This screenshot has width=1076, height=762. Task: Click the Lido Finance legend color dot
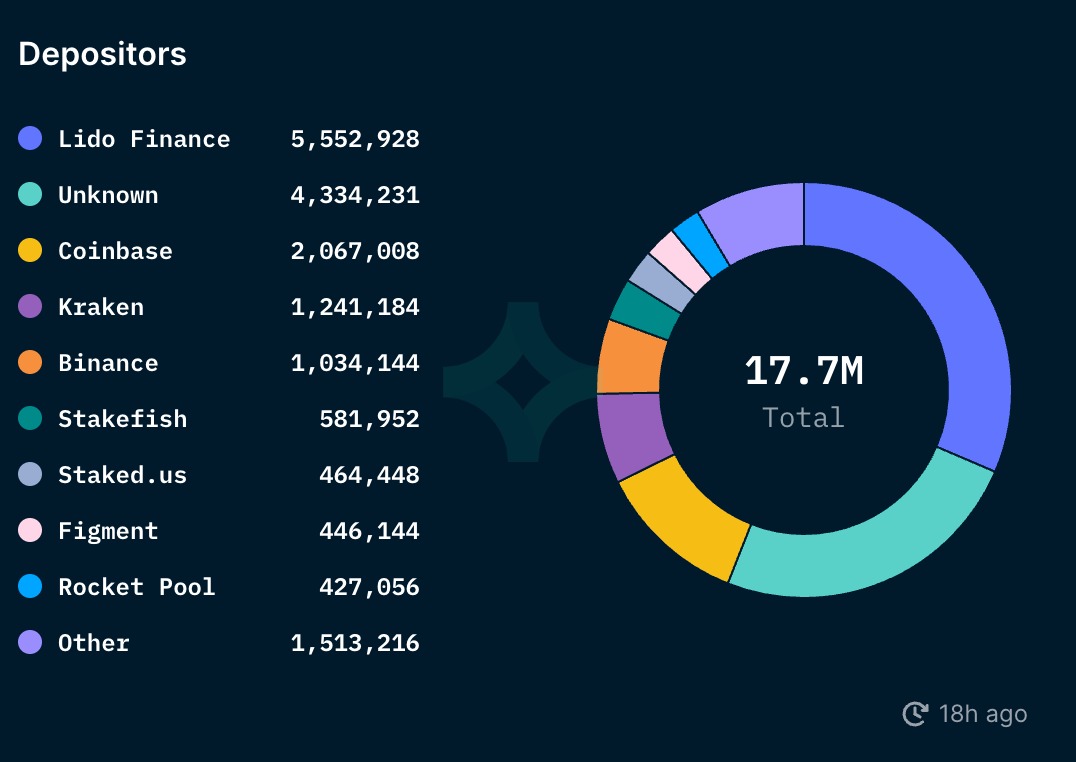tap(30, 138)
